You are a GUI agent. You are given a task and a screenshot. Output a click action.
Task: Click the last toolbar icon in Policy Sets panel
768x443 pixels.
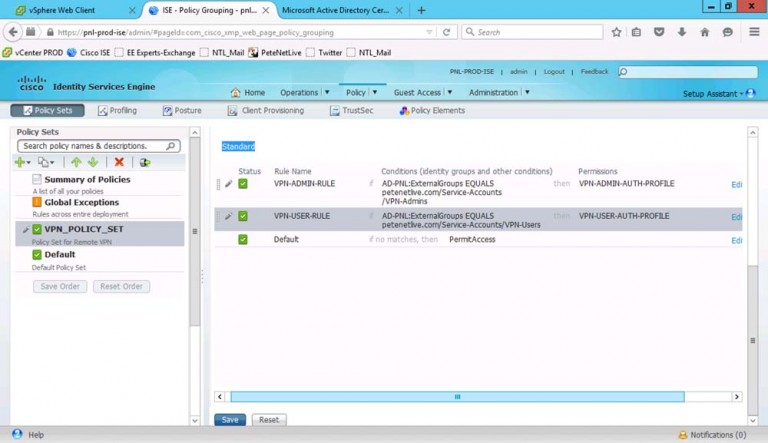pos(144,162)
